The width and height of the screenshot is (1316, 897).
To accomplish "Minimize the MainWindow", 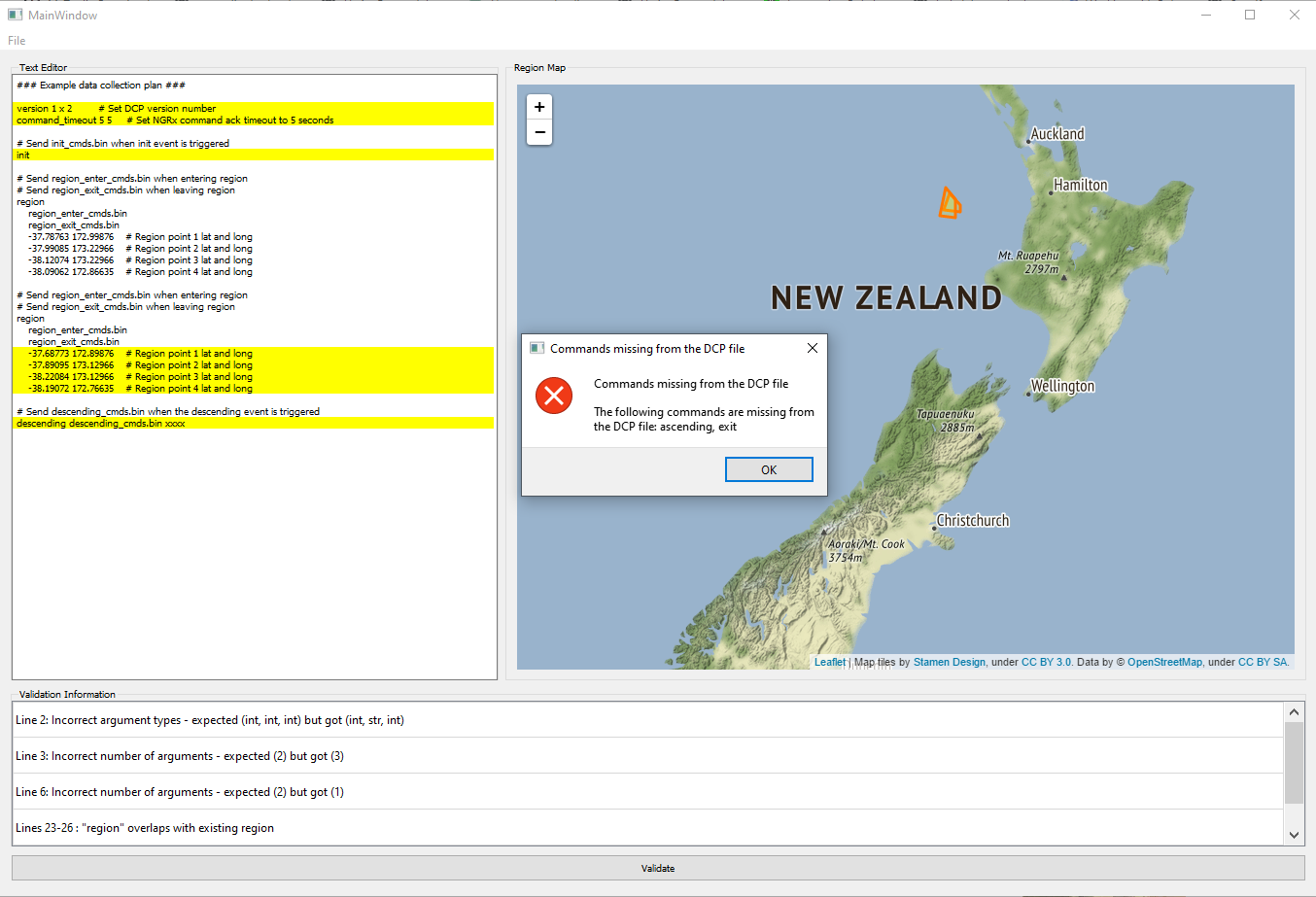I will 1206,15.
